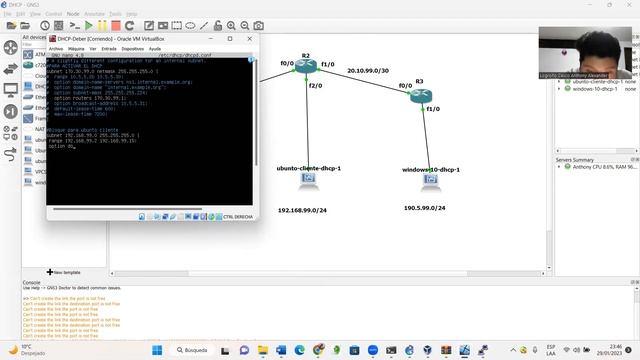Draw a line tool

click(x=204, y=26)
